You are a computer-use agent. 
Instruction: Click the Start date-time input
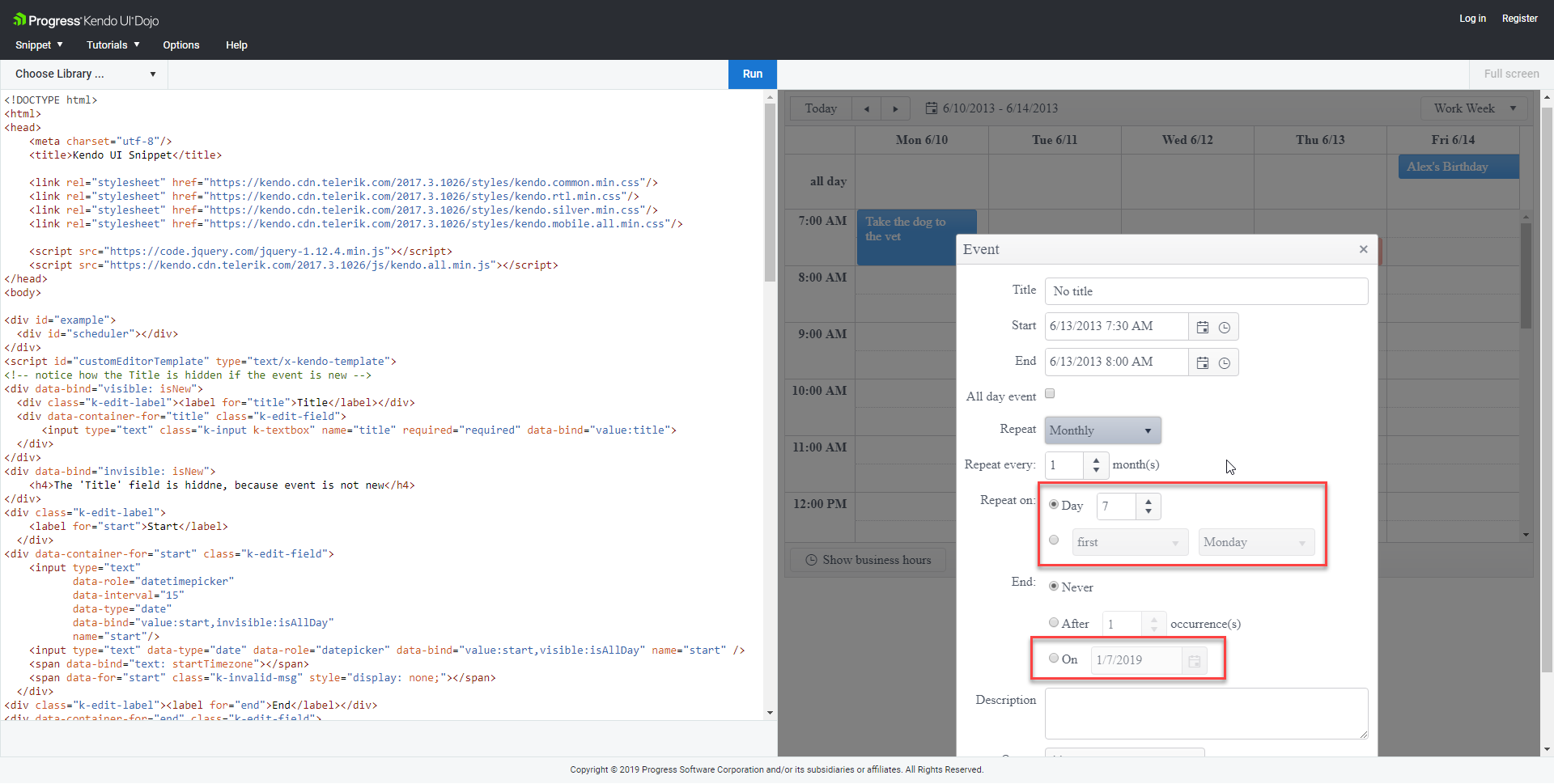point(1117,327)
